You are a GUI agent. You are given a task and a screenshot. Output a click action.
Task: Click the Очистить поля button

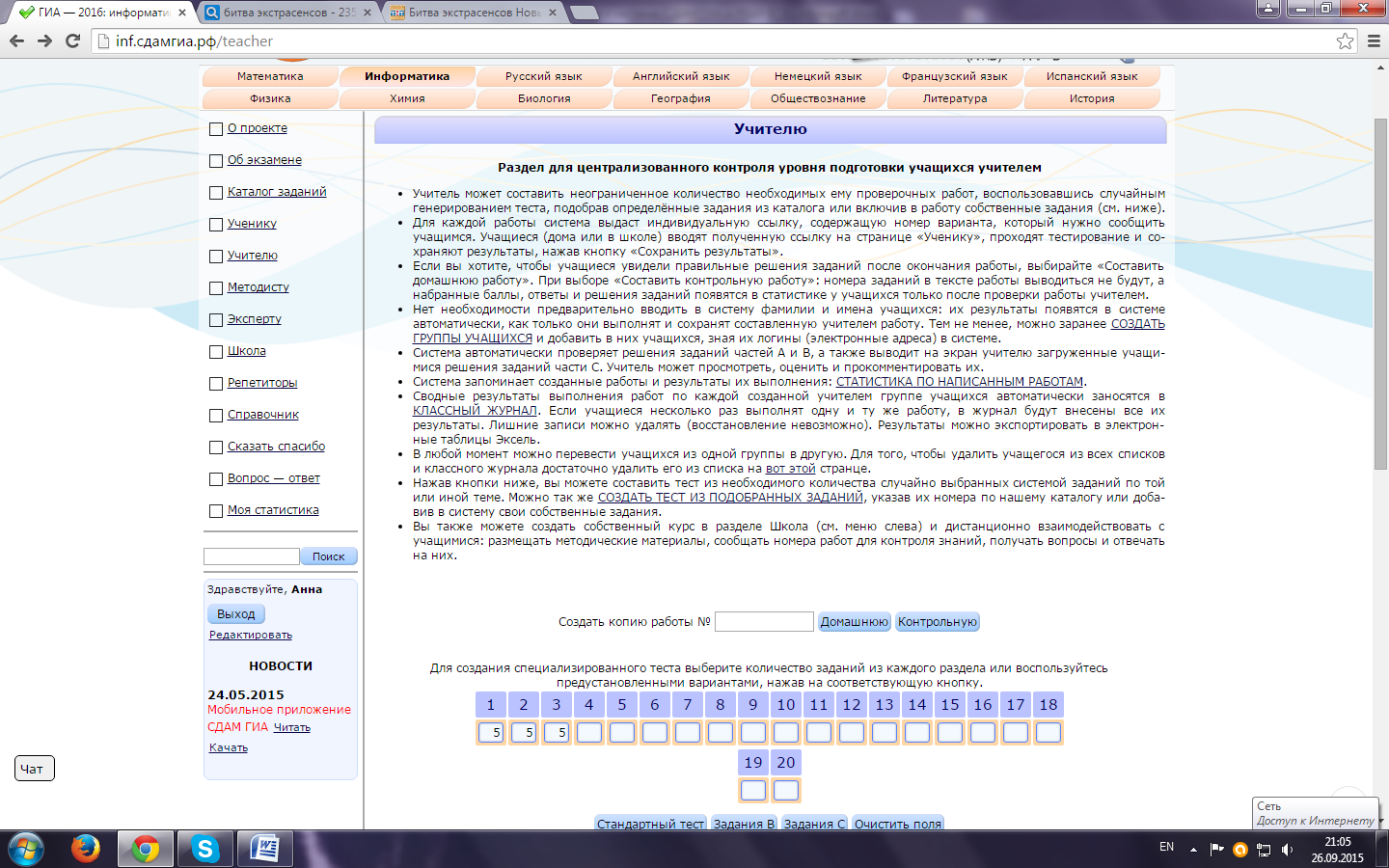click(x=898, y=824)
